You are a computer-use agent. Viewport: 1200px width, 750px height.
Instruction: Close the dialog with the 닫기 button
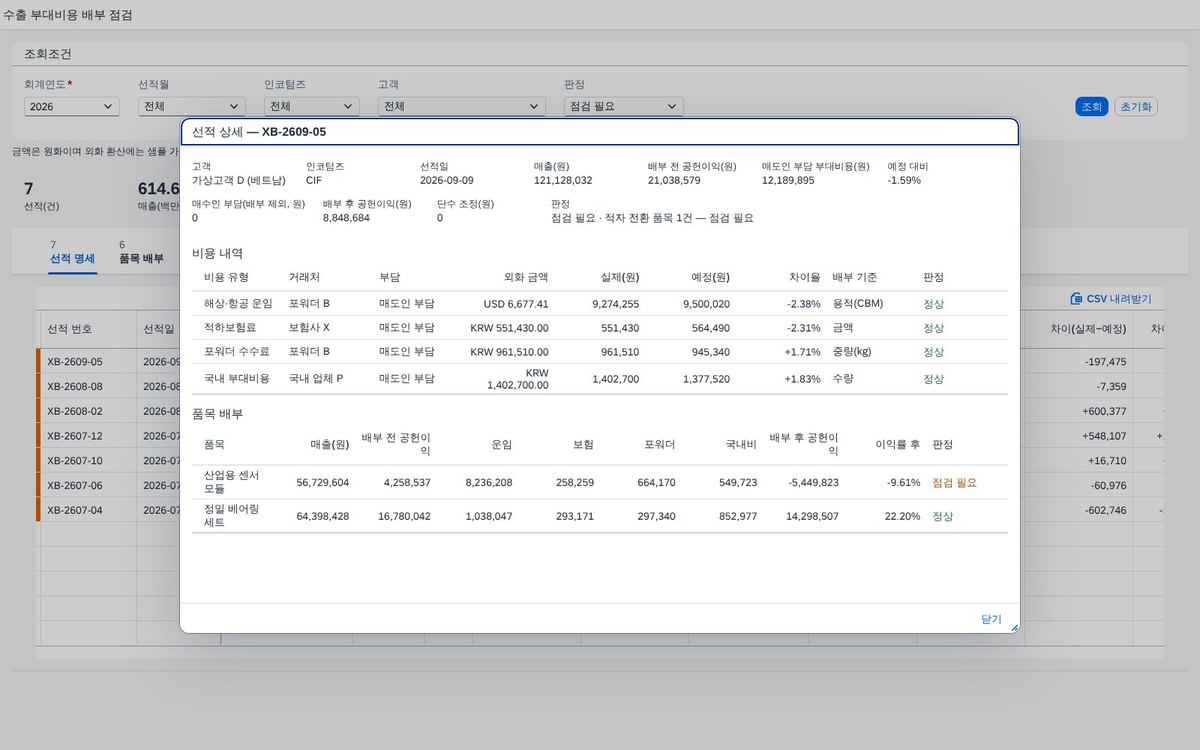click(x=991, y=619)
